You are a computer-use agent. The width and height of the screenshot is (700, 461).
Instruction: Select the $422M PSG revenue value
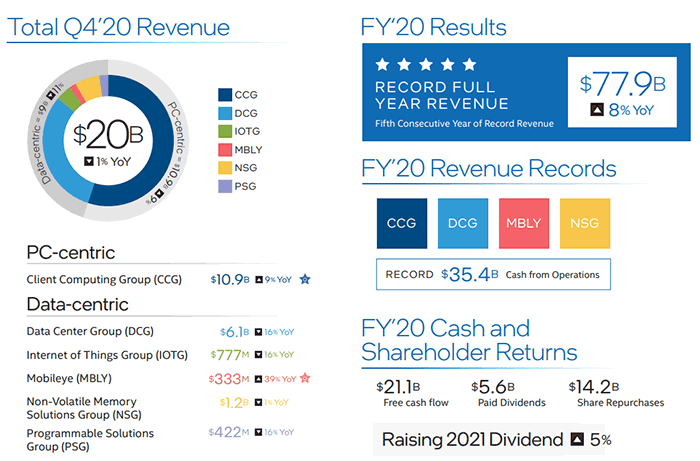point(229,432)
